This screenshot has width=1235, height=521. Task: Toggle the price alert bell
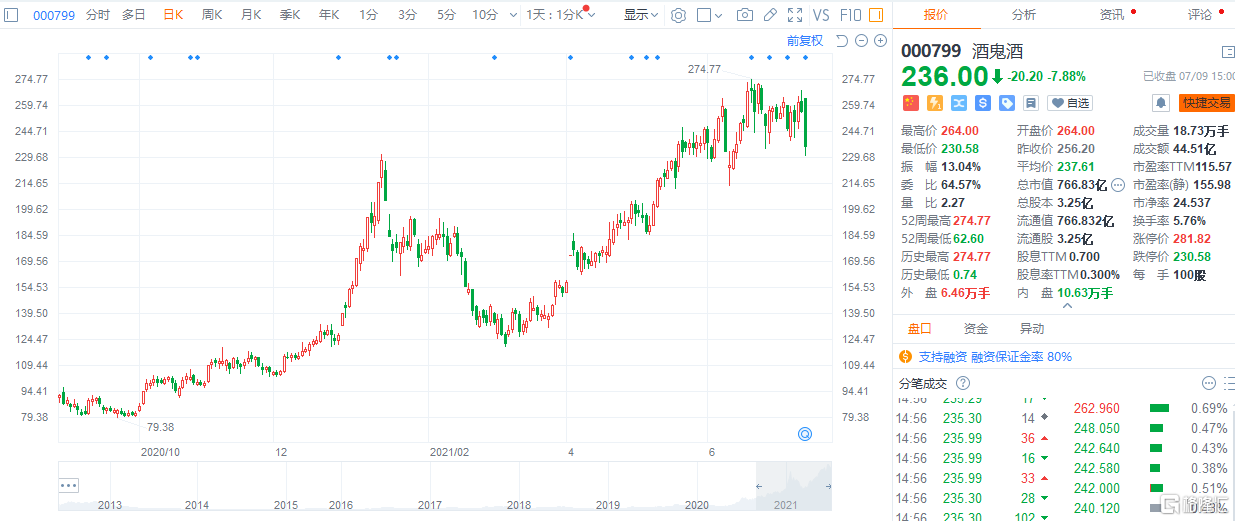click(x=1160, y=103)
